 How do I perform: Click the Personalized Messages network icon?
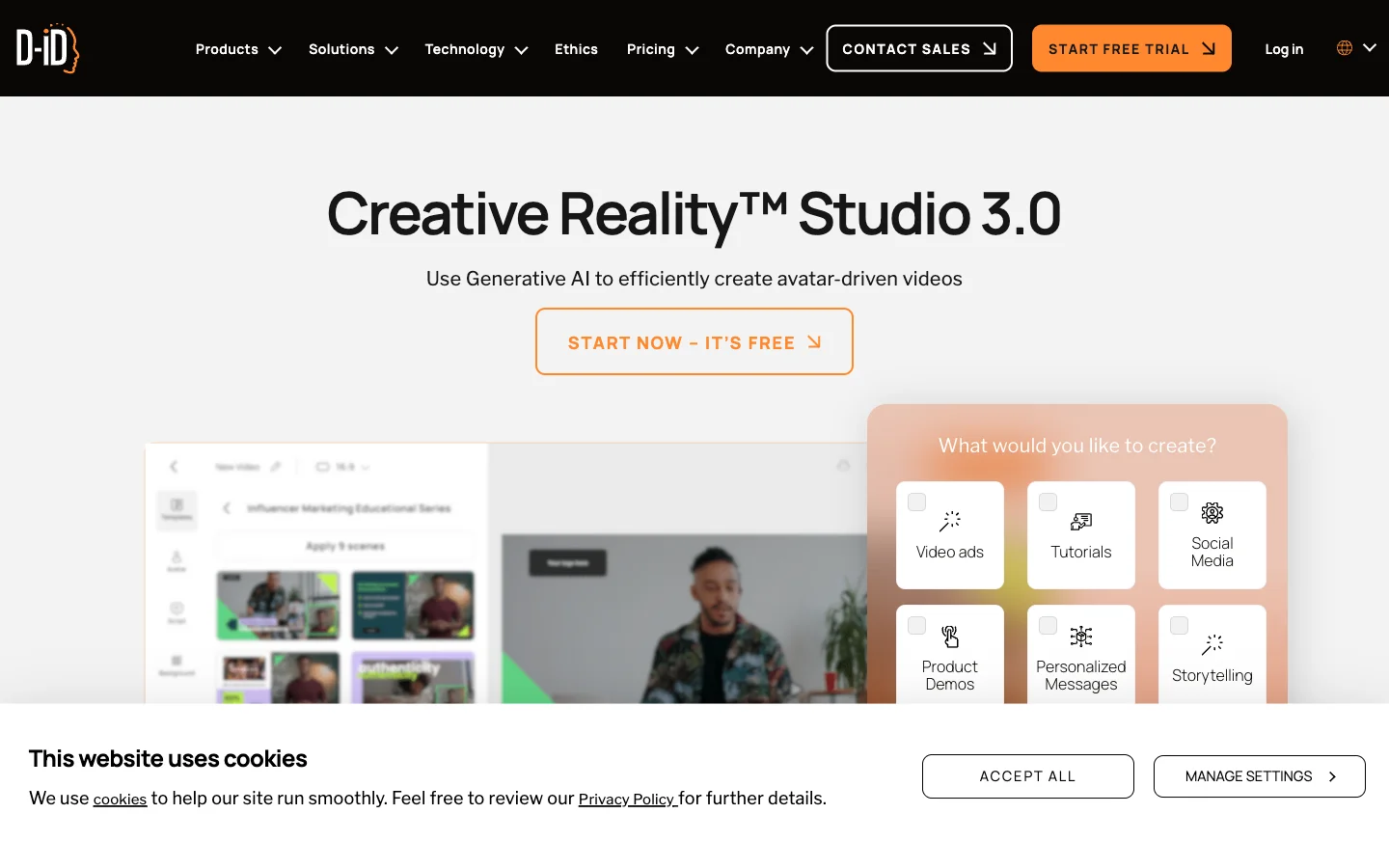[x=1081, y=637]
